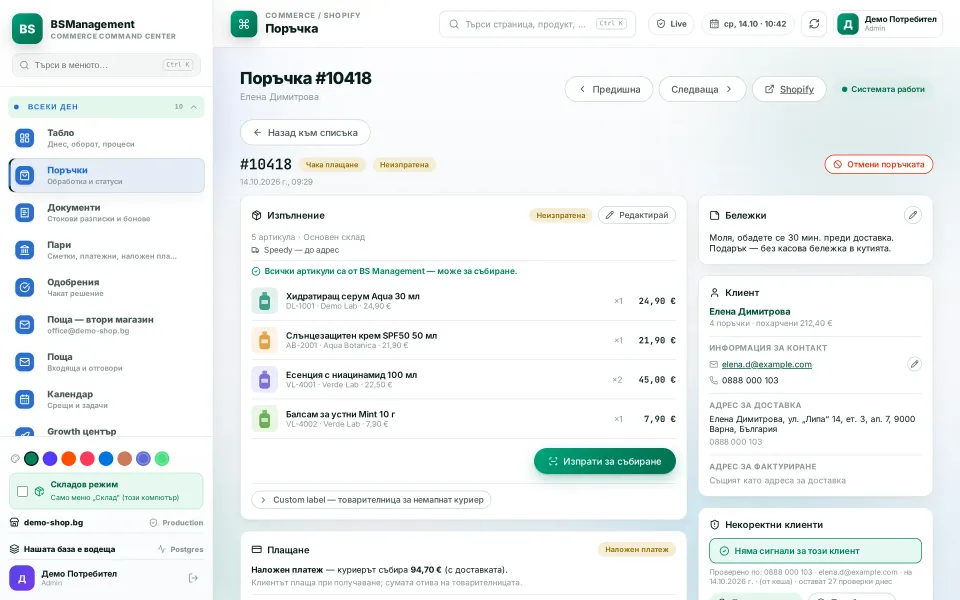This screenshot has height=600, width=960.
Task: Click the shop icon beside demo-shop.bg
Action: [x=14, y=523]
